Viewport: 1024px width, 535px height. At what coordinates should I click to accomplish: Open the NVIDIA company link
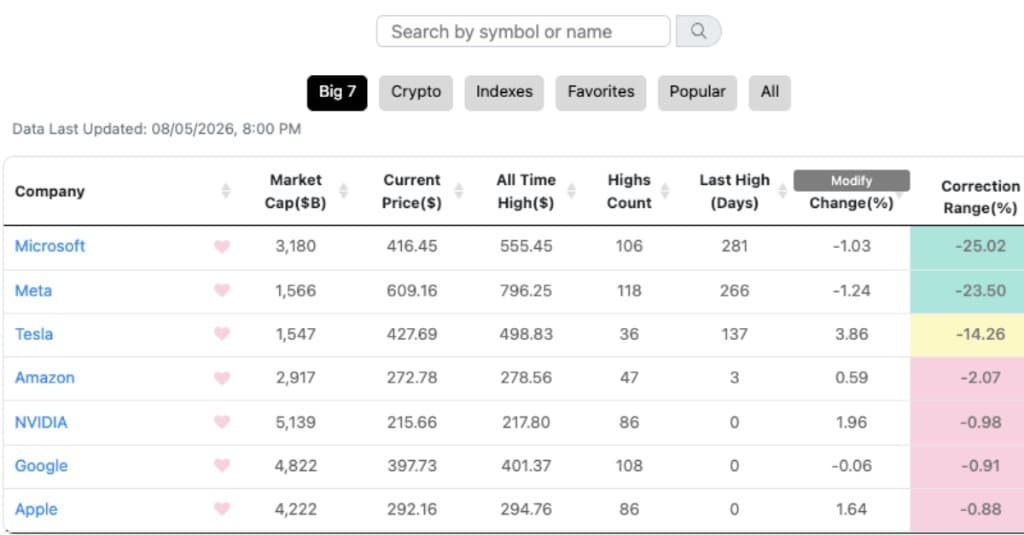(x=41, y=422)
